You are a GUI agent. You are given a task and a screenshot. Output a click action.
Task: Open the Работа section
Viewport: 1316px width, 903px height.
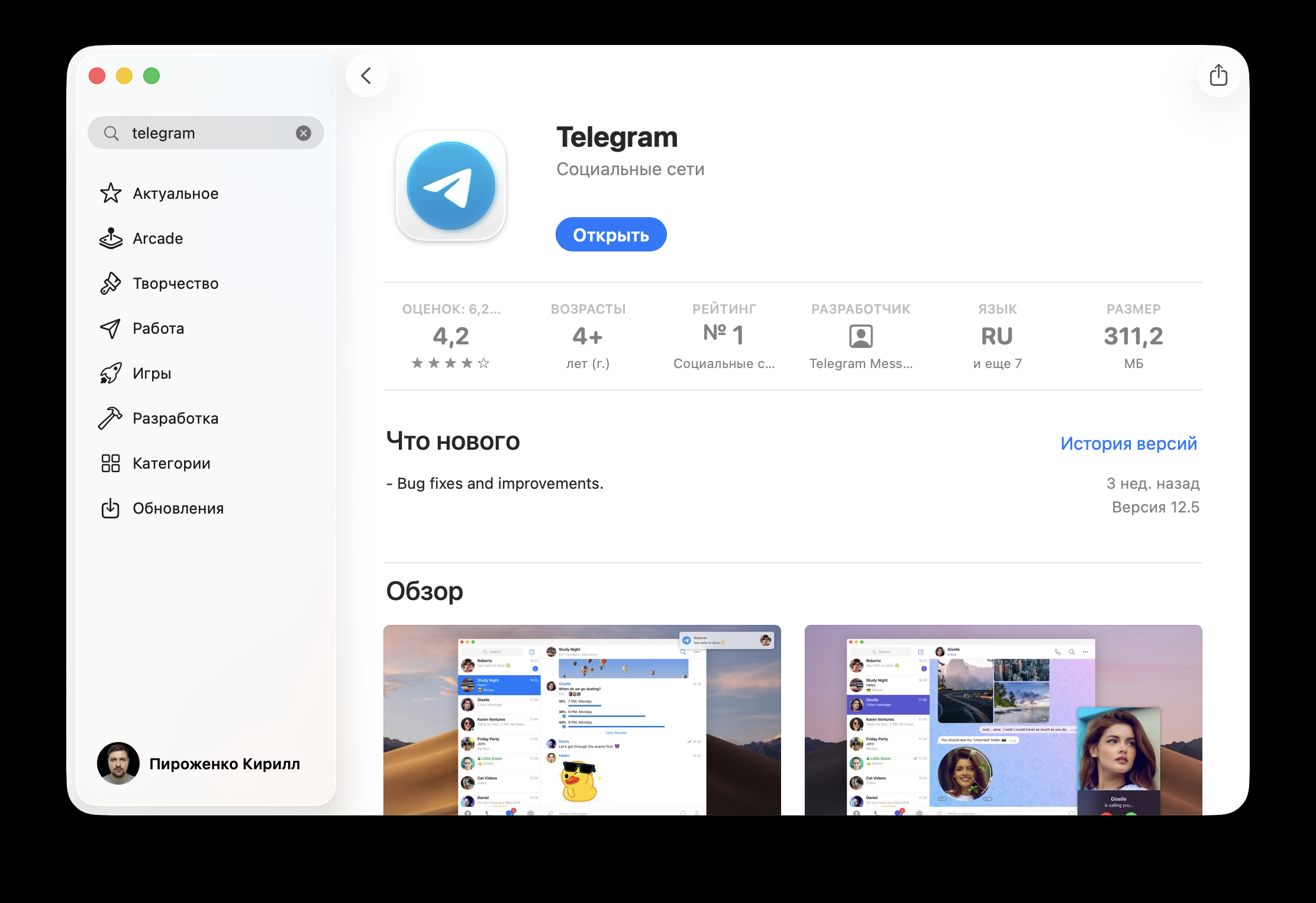157,328
